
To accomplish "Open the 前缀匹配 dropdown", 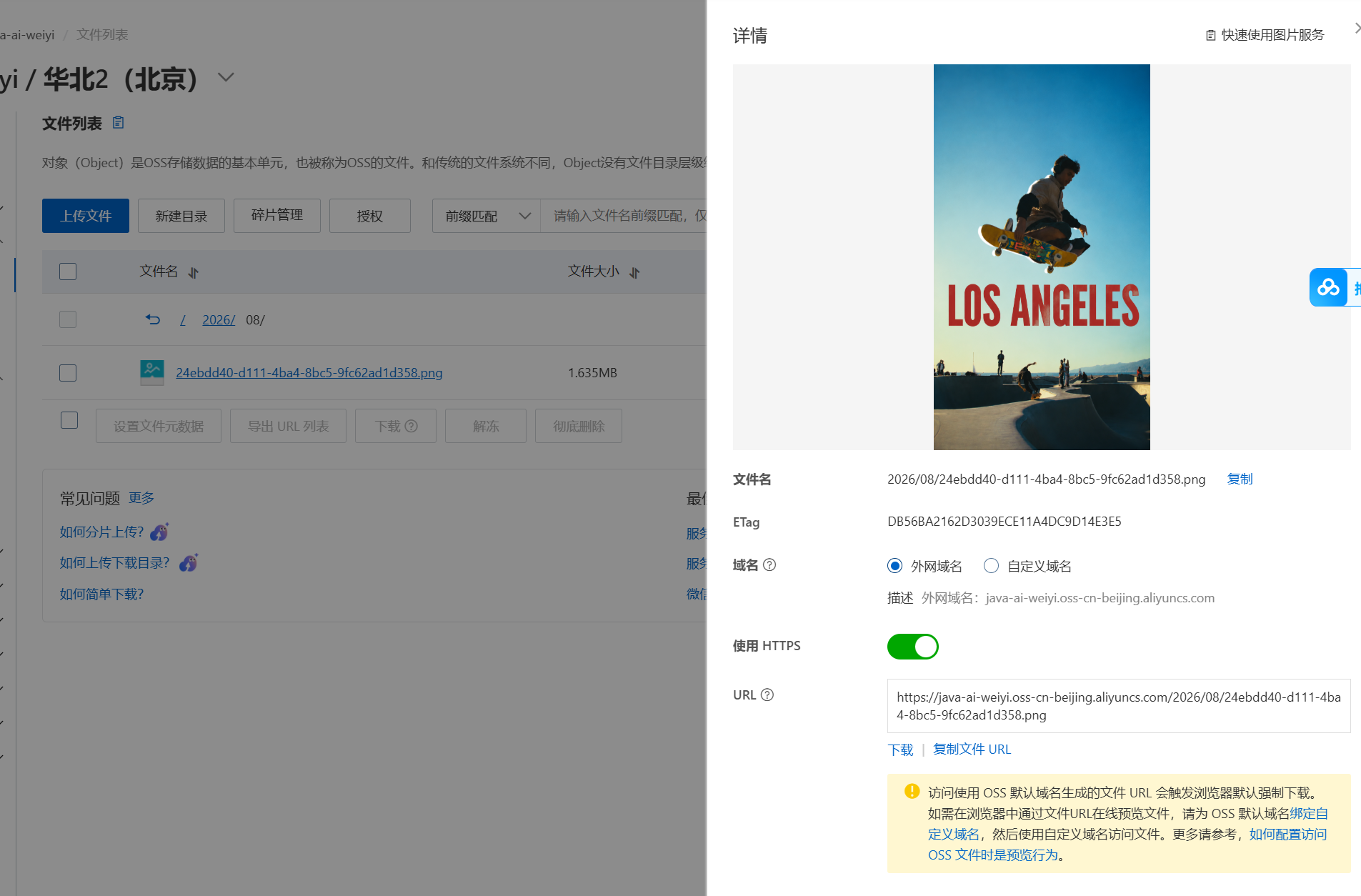I will [487, 216].
